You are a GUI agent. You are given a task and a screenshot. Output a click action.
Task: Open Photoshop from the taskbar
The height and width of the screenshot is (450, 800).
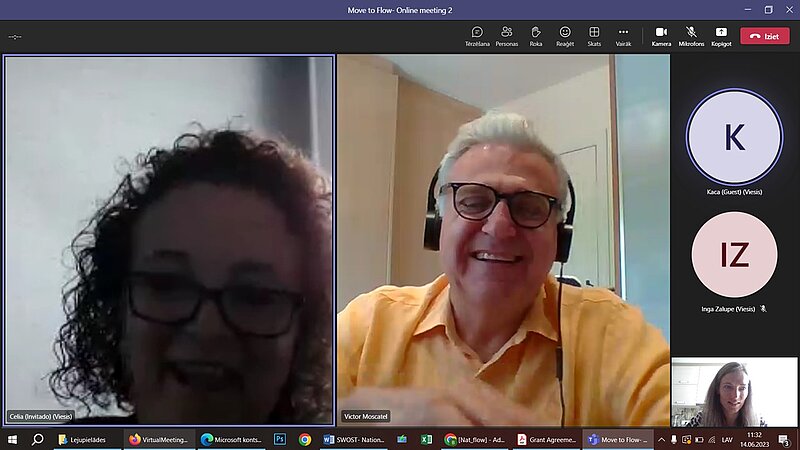pyautogui.click(x=280, y=439)
